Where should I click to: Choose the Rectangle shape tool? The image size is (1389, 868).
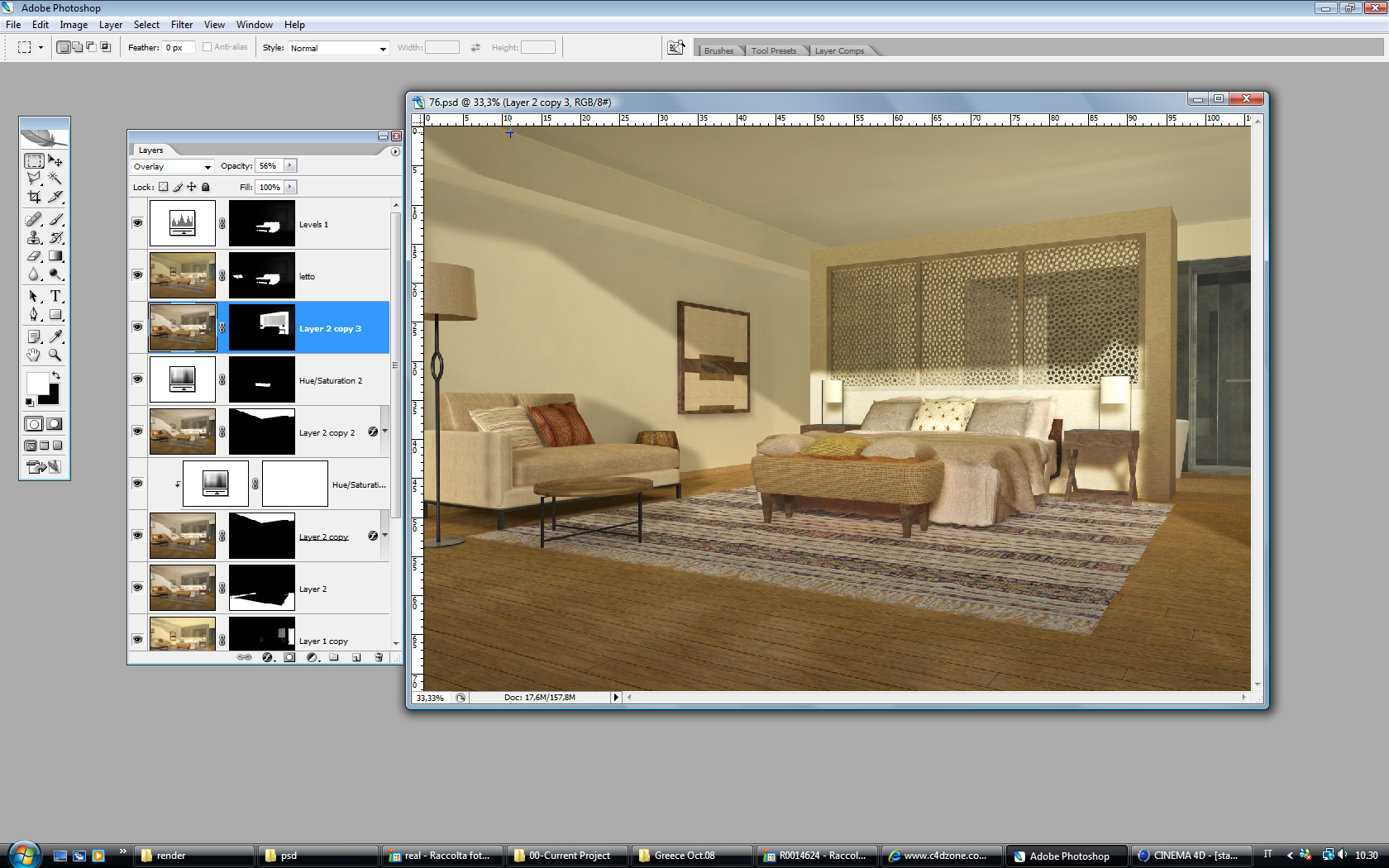pos(55,315)
